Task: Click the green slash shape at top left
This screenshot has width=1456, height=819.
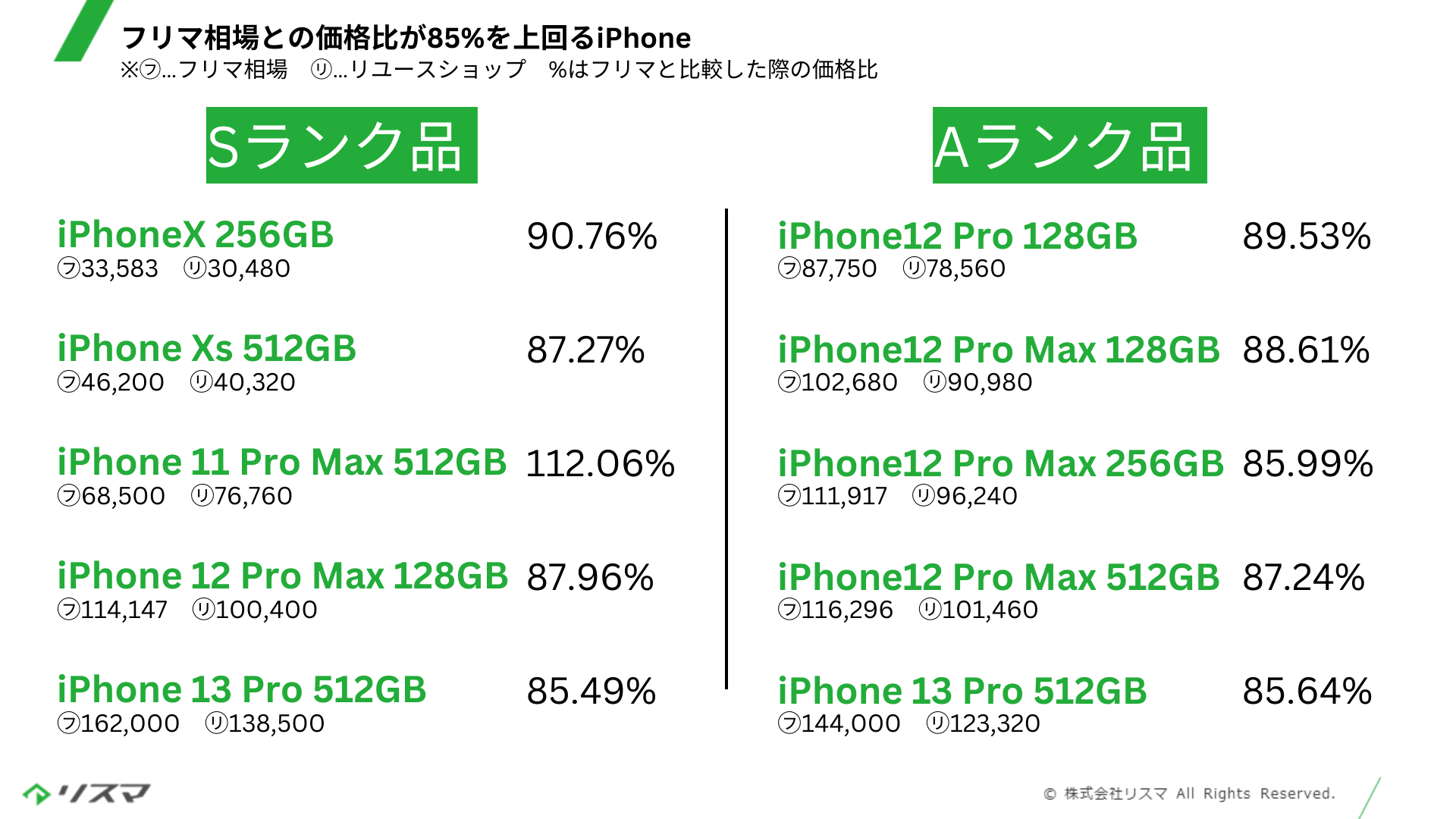Action: pyautogui.click(x=83, y=30)
